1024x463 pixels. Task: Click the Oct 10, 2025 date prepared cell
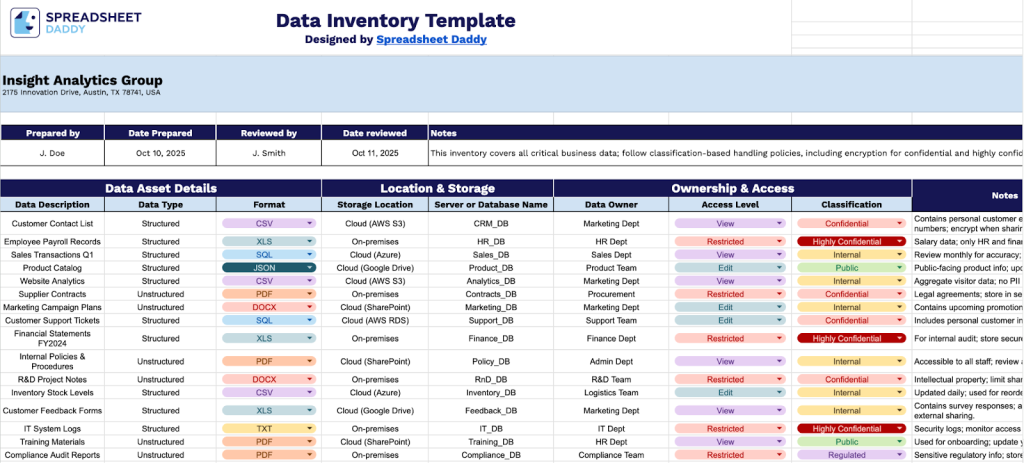click(157, 153)
